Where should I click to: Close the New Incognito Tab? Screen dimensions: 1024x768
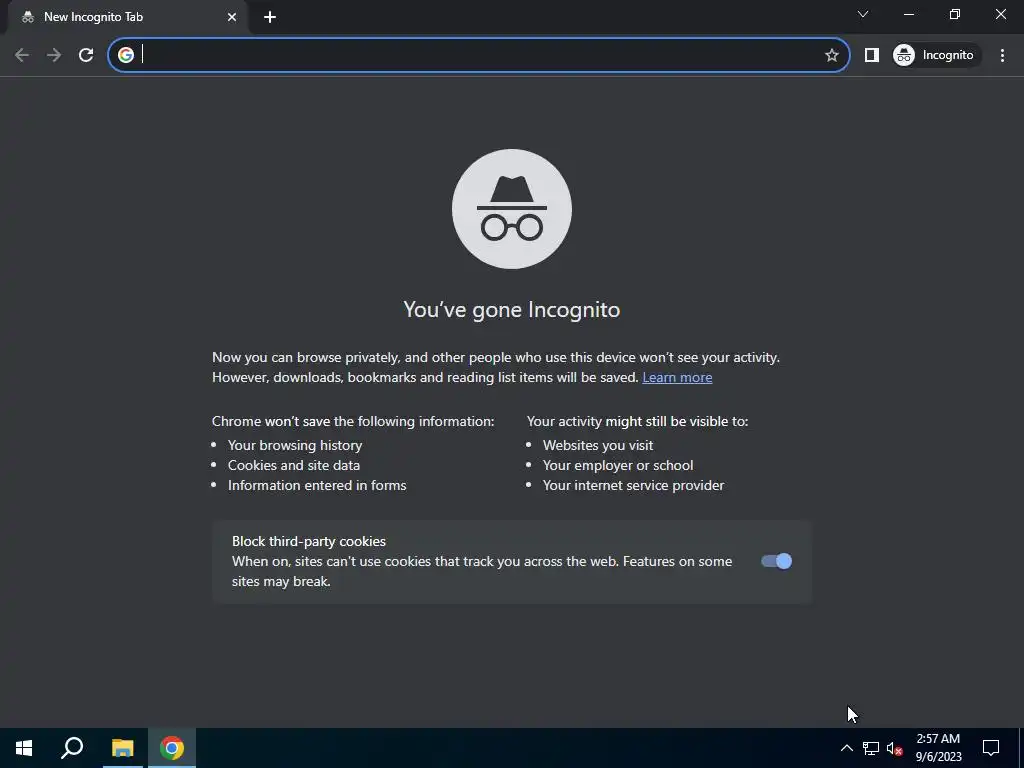tap(232, 17)
